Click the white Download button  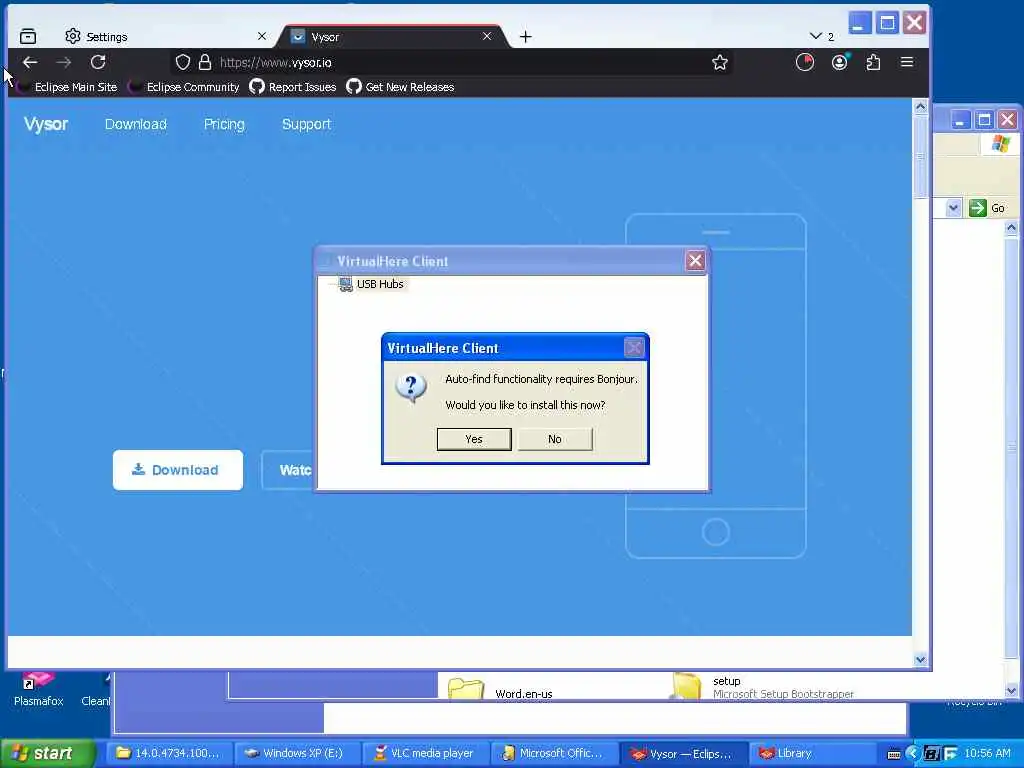pos(178,470)
